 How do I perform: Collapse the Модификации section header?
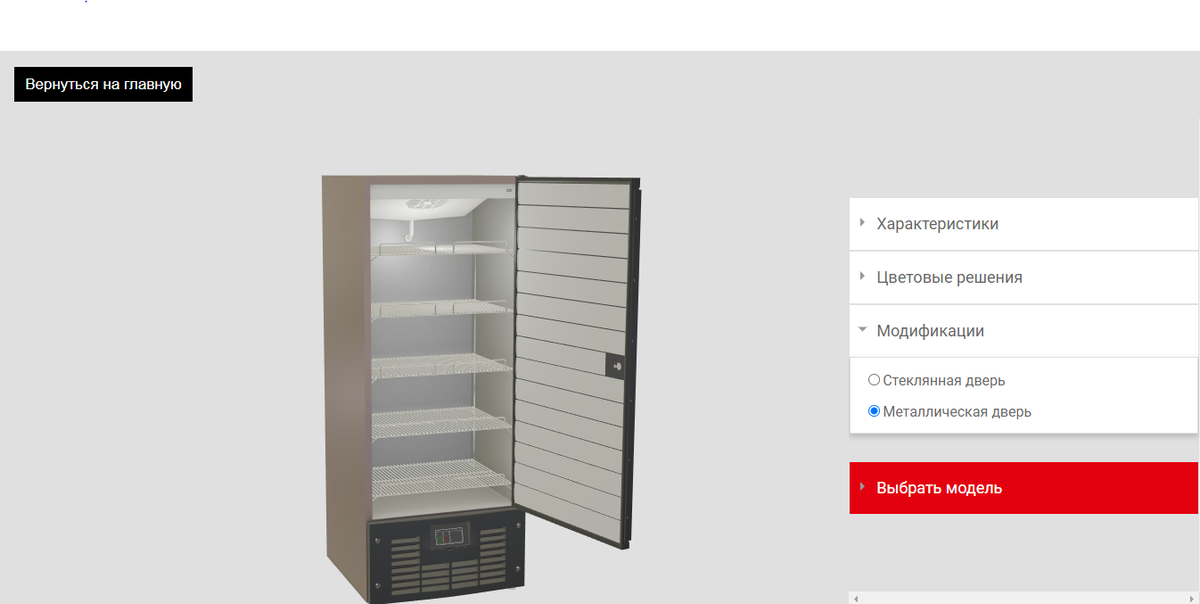(x=1024, y=331)
